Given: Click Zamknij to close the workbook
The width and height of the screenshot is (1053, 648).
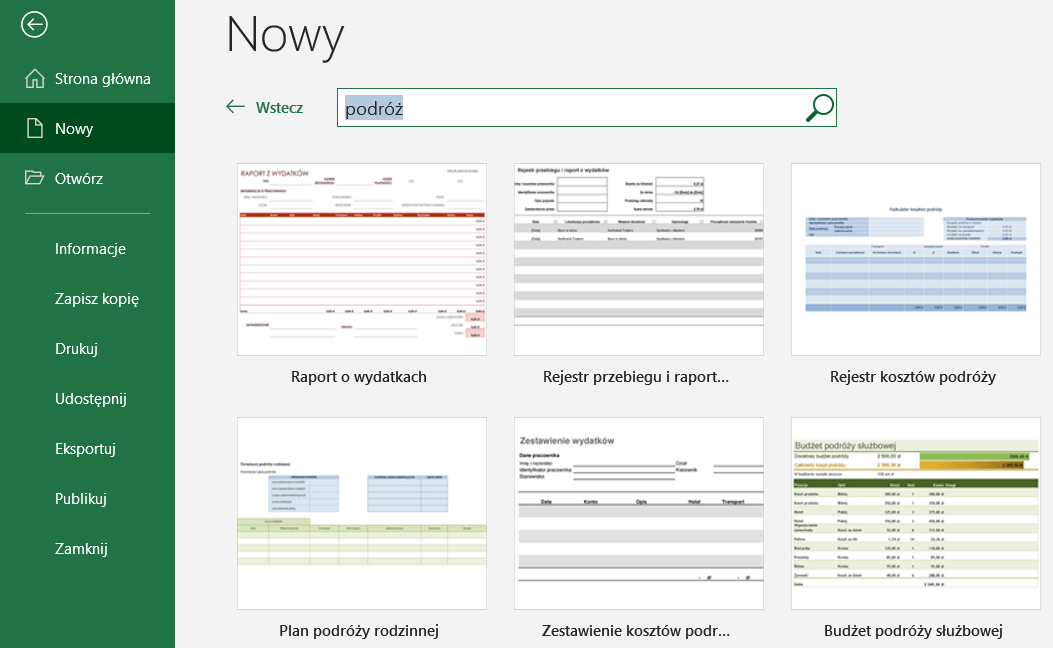Looking at the screenshot, I should [x=81, y=549].
